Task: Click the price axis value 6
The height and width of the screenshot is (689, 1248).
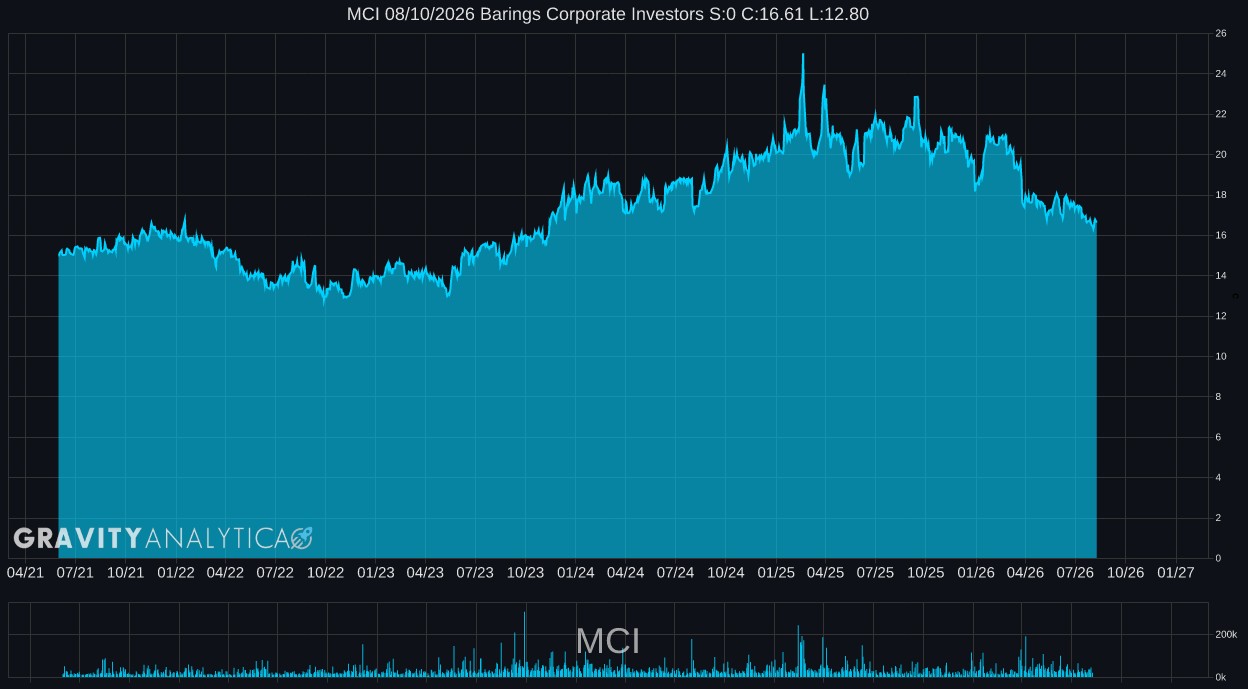Action: tap(1217, 438)
